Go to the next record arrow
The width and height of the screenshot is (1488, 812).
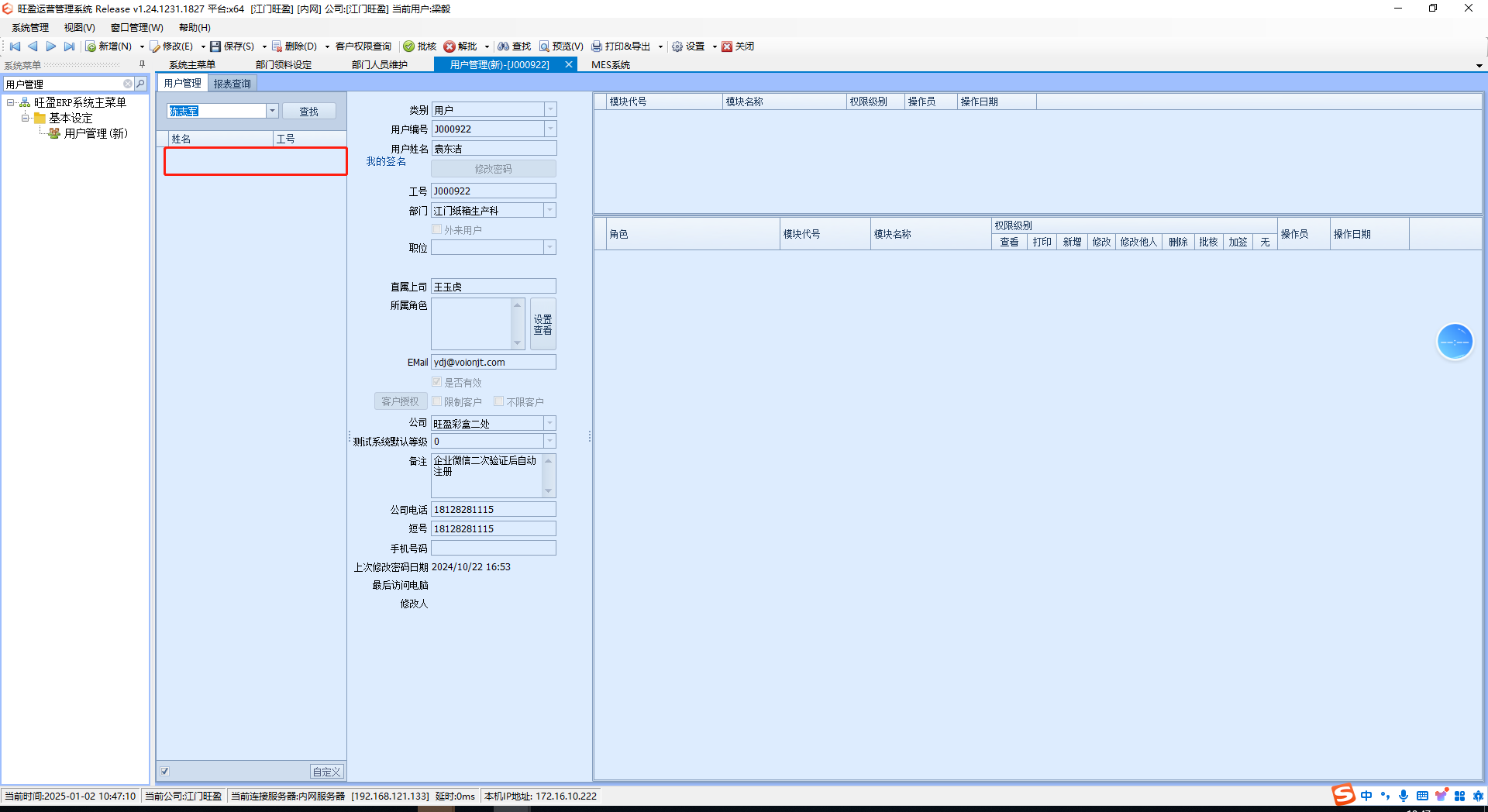pos(51,46)
